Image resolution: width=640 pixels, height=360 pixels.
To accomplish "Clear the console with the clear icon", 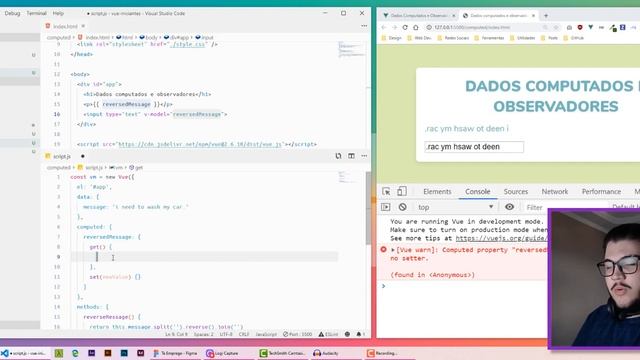I will [402, 207].
